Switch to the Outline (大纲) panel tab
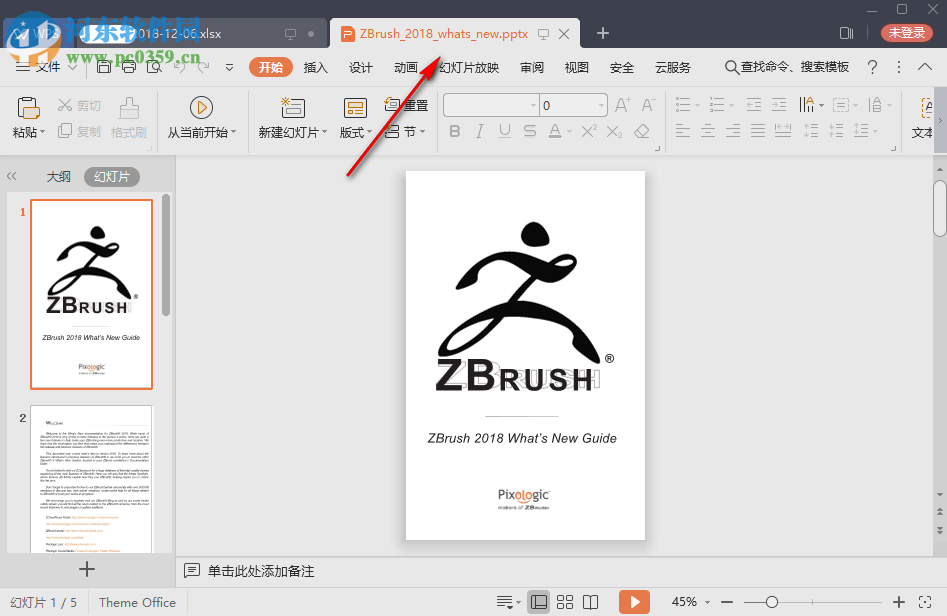 58,176
